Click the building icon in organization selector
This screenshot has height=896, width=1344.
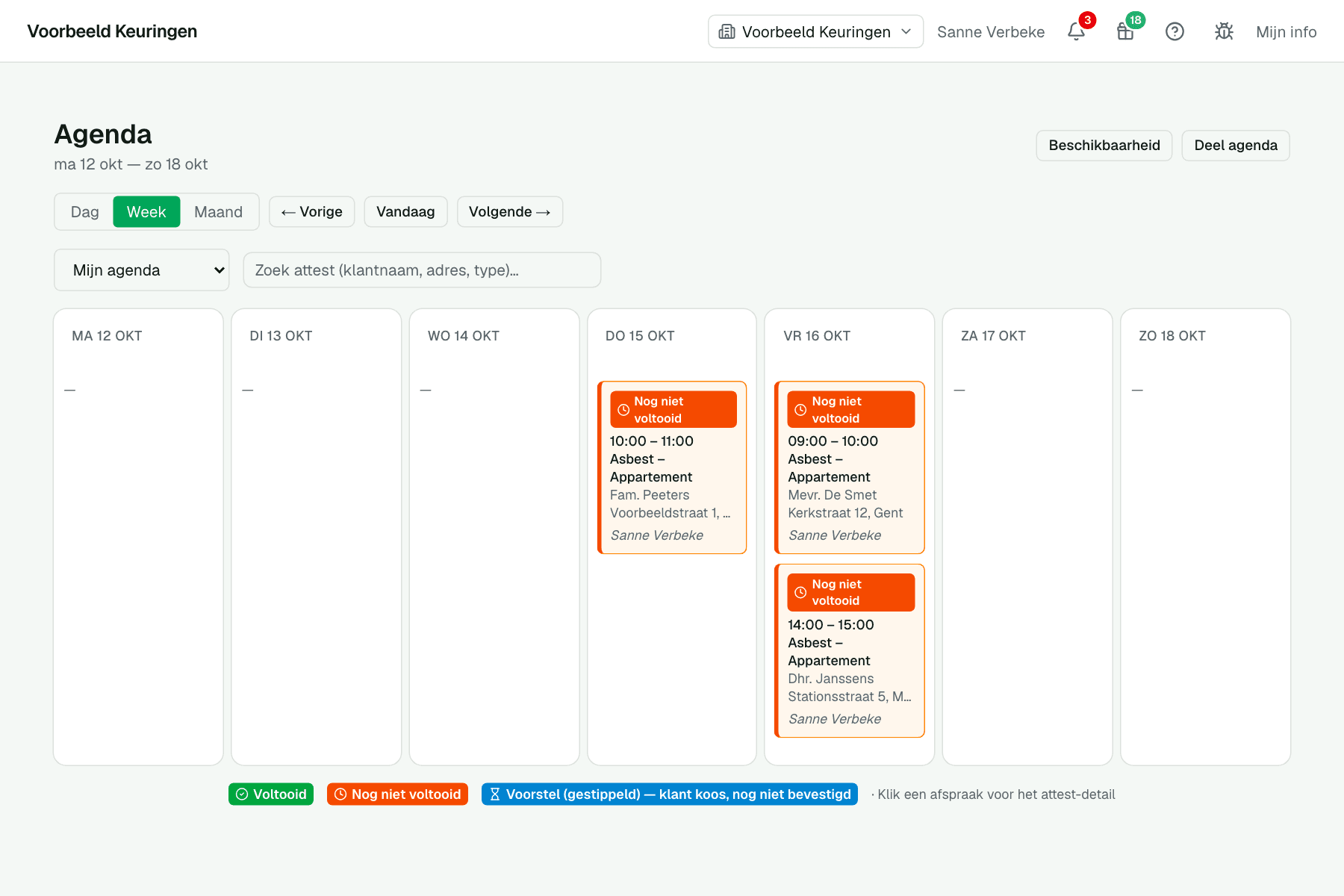[x=727, y=31]
